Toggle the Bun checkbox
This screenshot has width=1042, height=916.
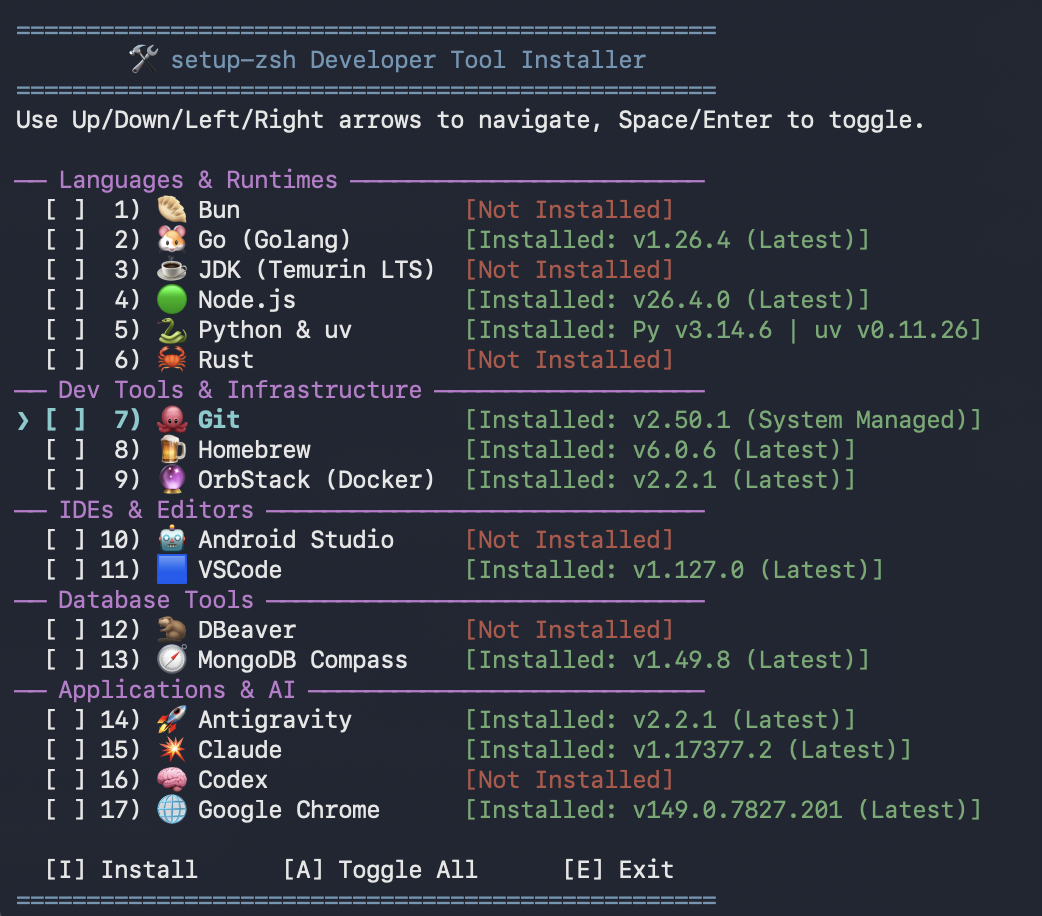point(65,210)
